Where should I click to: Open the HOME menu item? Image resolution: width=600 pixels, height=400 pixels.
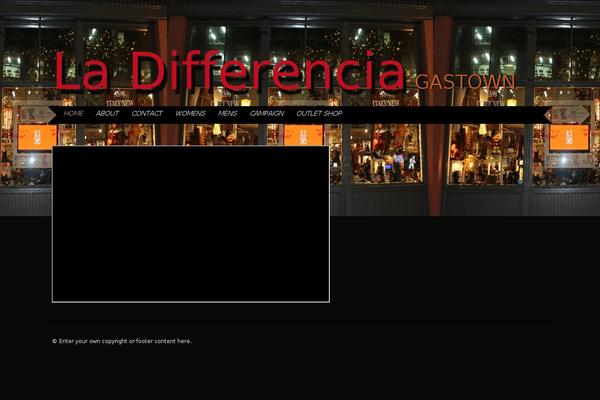(x=73, y=114)
